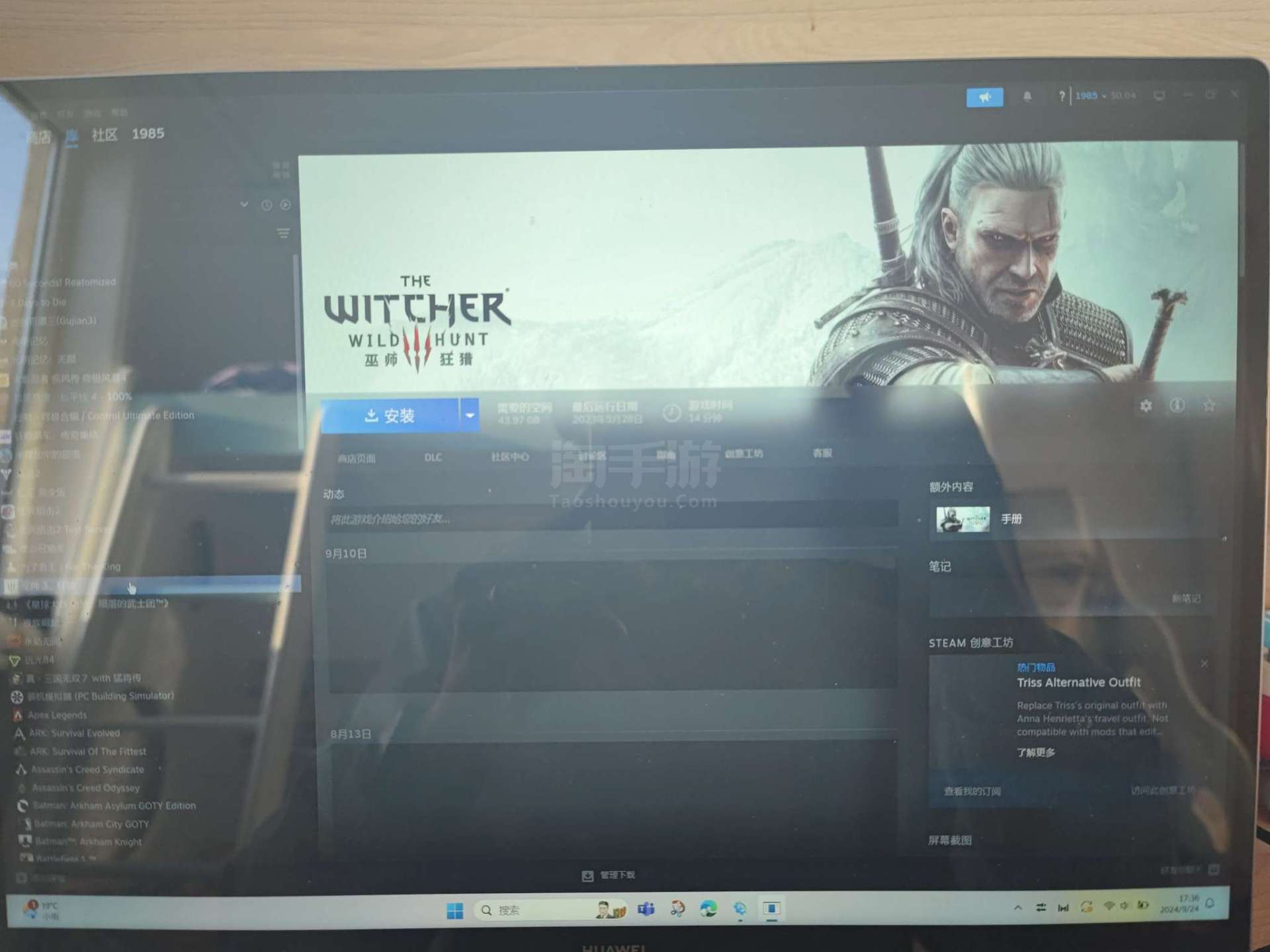
Task: Show game info icon
Action: (1177, 405)
